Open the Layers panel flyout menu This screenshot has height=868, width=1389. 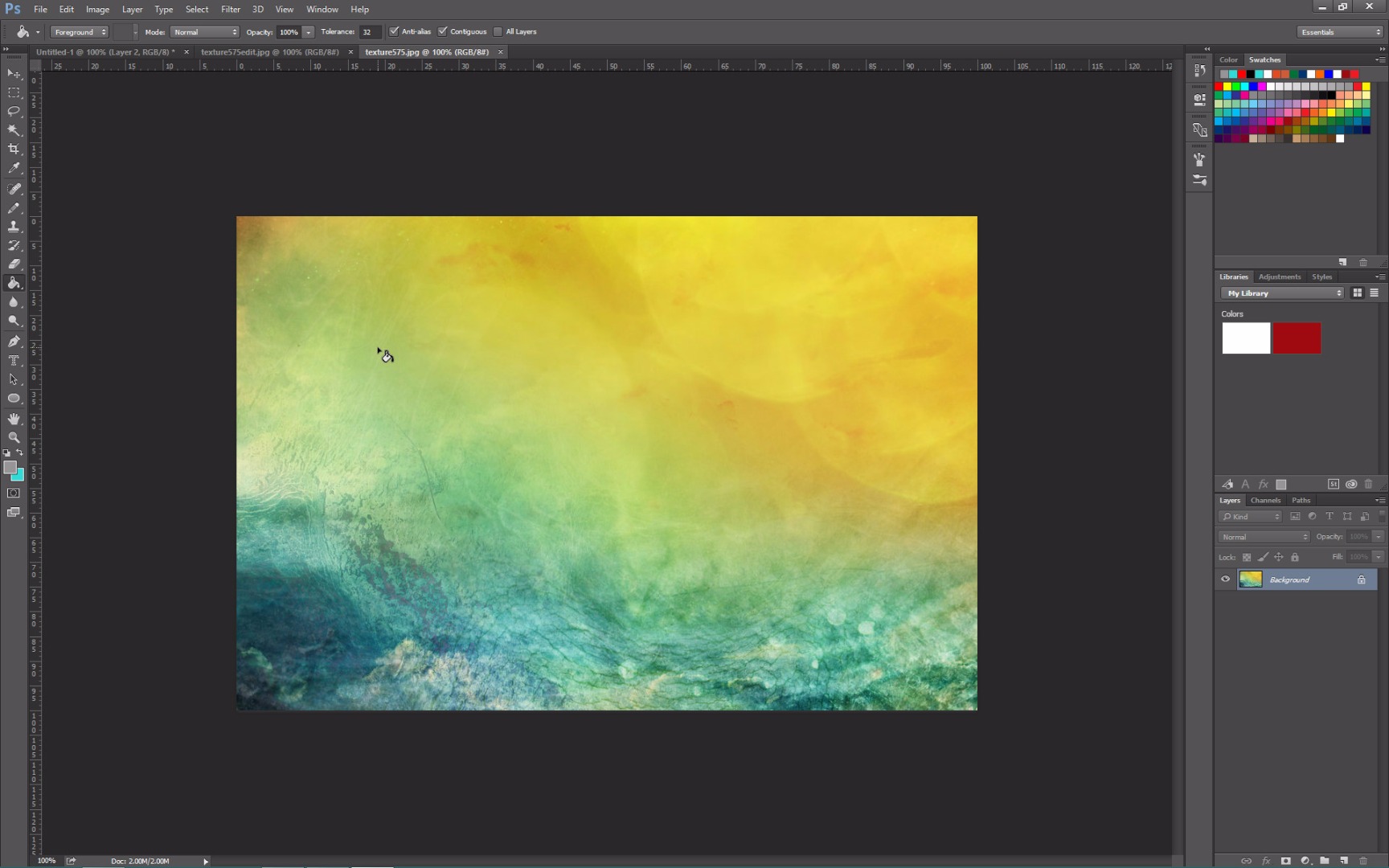point(1380,500)
